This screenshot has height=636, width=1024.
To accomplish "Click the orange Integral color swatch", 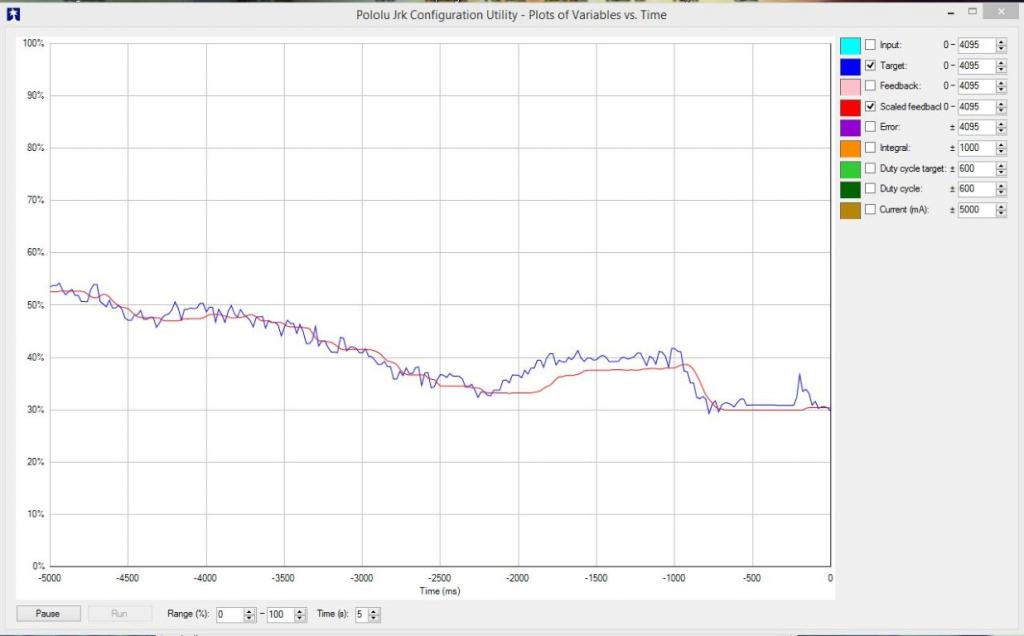I will pyautogui.click(x=850, y=148).
